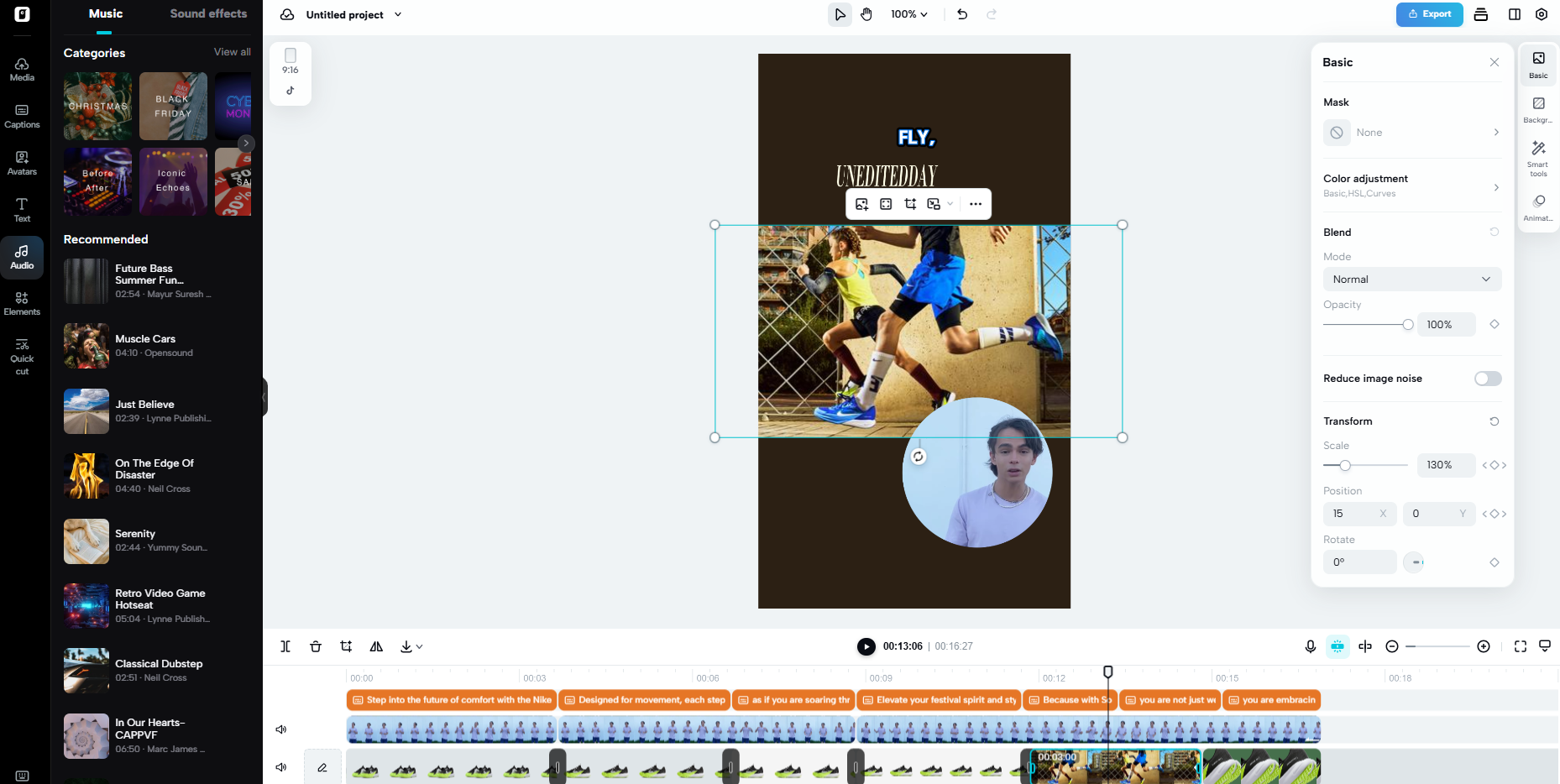The image size is (1560, 784).
Task: Toggle the snapping magnet icon in timeline
Action: [x=1338, y=646]
